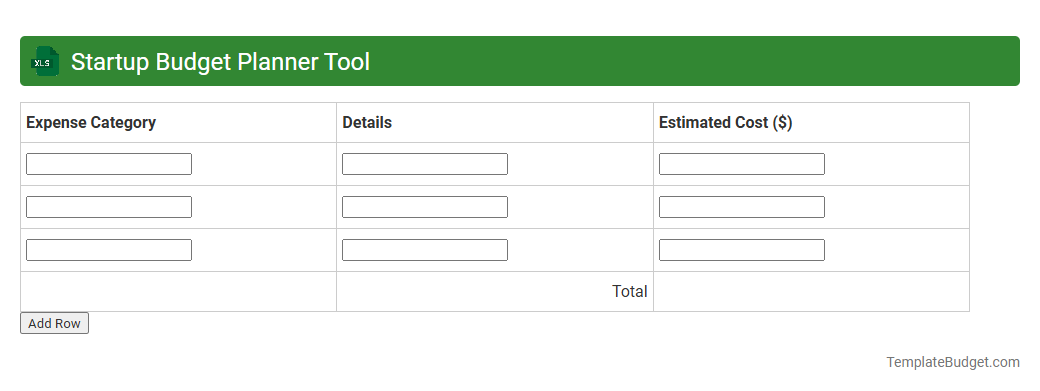Click the XLS spreadsheet icon in header

[44, 62]
